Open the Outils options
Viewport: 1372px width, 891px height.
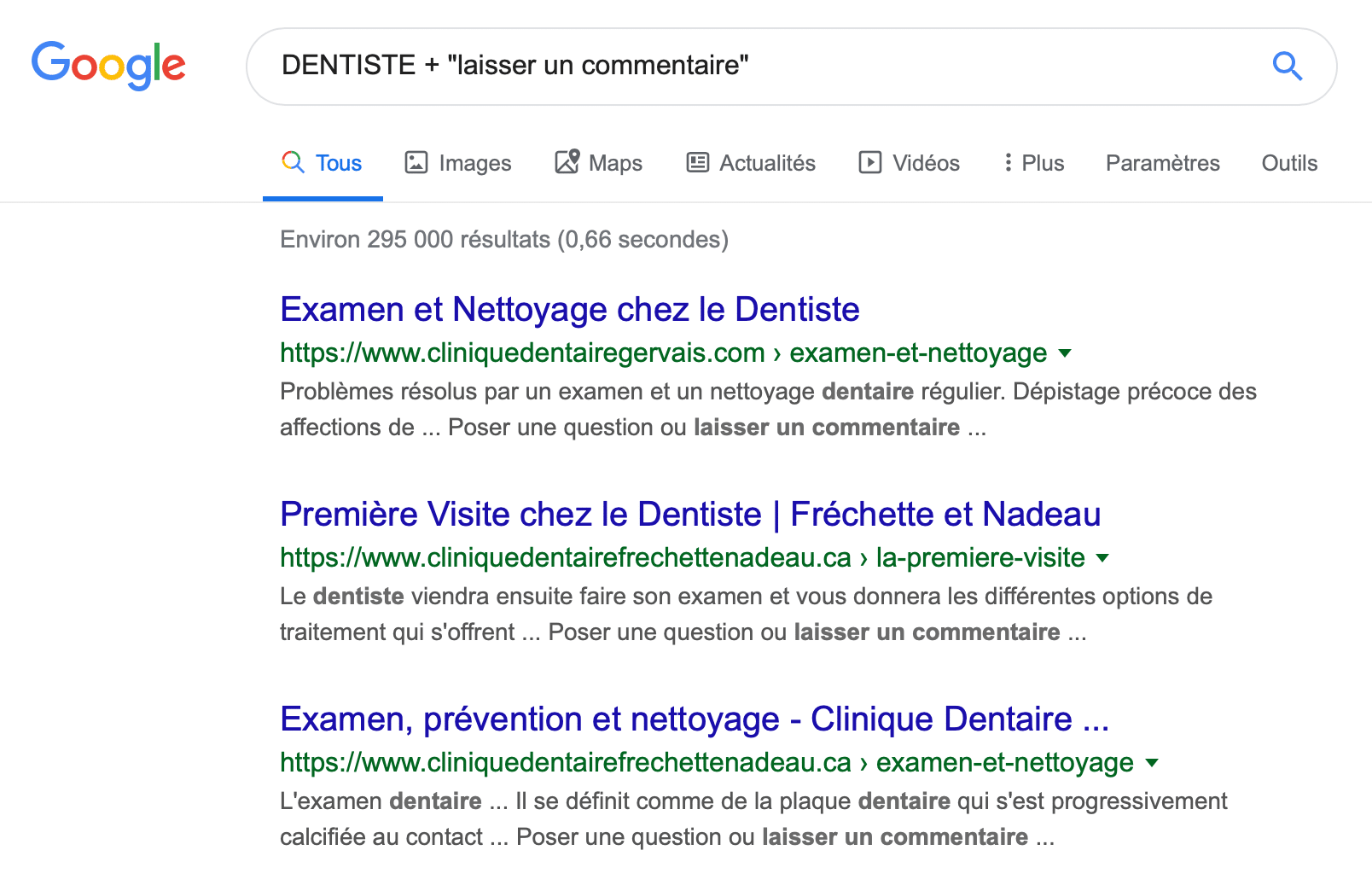pos(1289,163)
